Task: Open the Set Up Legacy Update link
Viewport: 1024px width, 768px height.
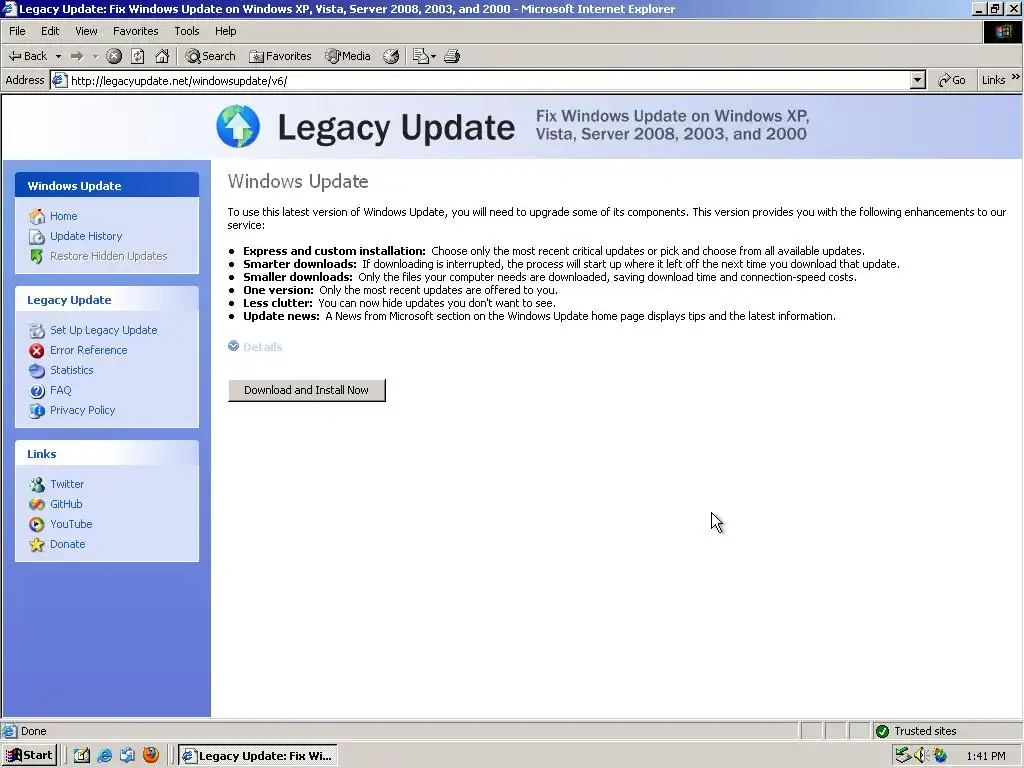Action: pyautogui.click(x=104, y=330)
